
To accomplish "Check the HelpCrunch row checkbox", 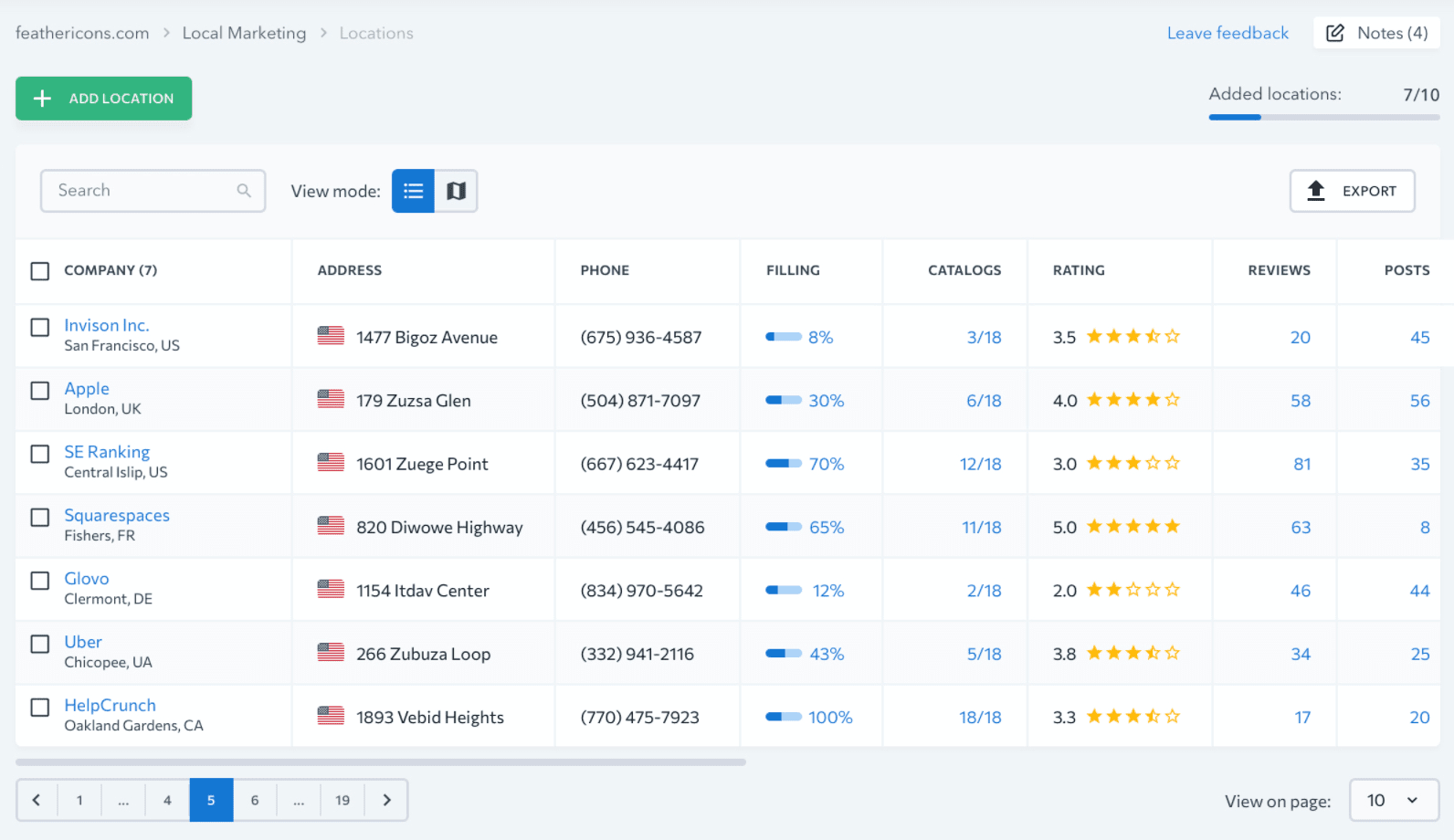I will click(x=40, y=707).
